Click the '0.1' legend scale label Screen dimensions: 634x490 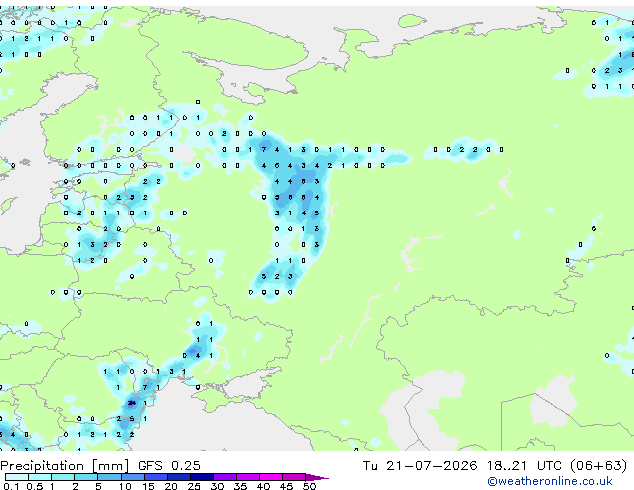tap(11, 486)
